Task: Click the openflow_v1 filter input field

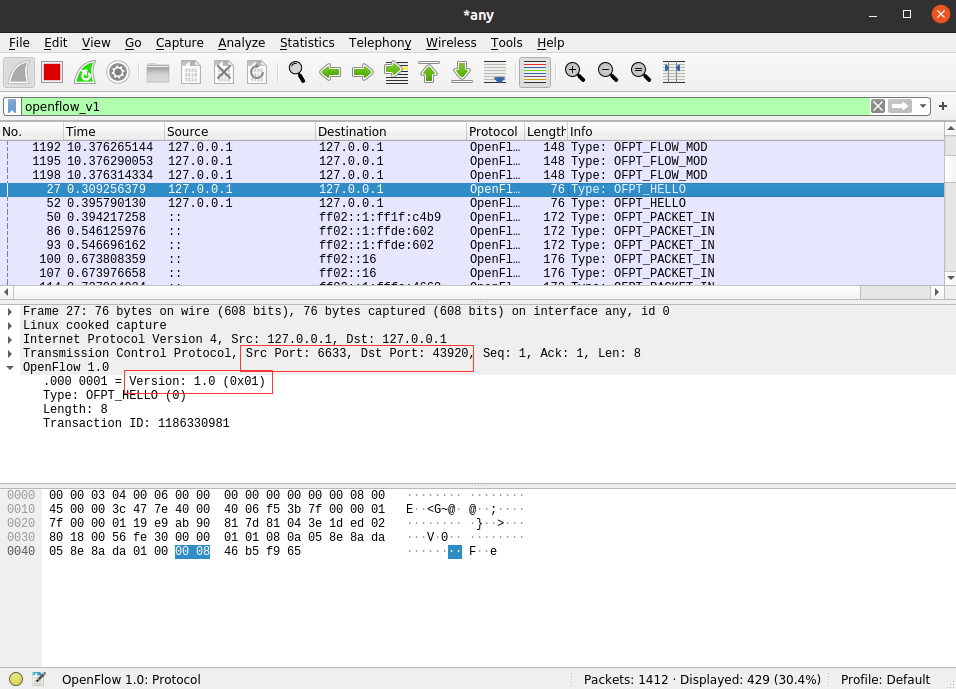Action: 445,107
